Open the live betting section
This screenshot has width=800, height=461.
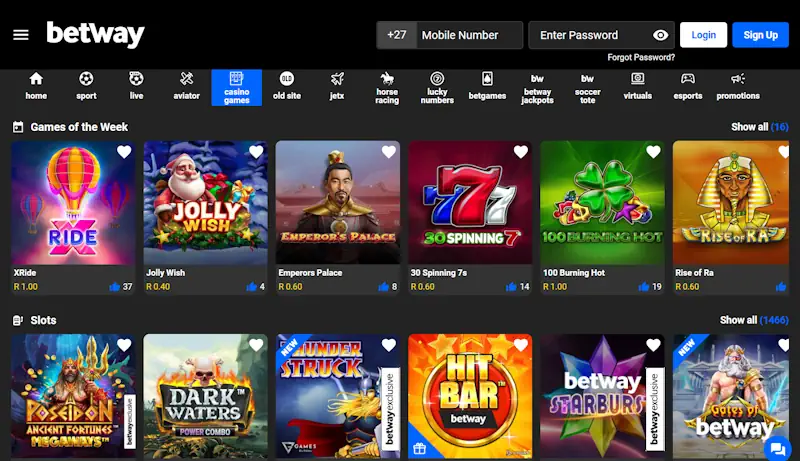click(x=136, y=87)
